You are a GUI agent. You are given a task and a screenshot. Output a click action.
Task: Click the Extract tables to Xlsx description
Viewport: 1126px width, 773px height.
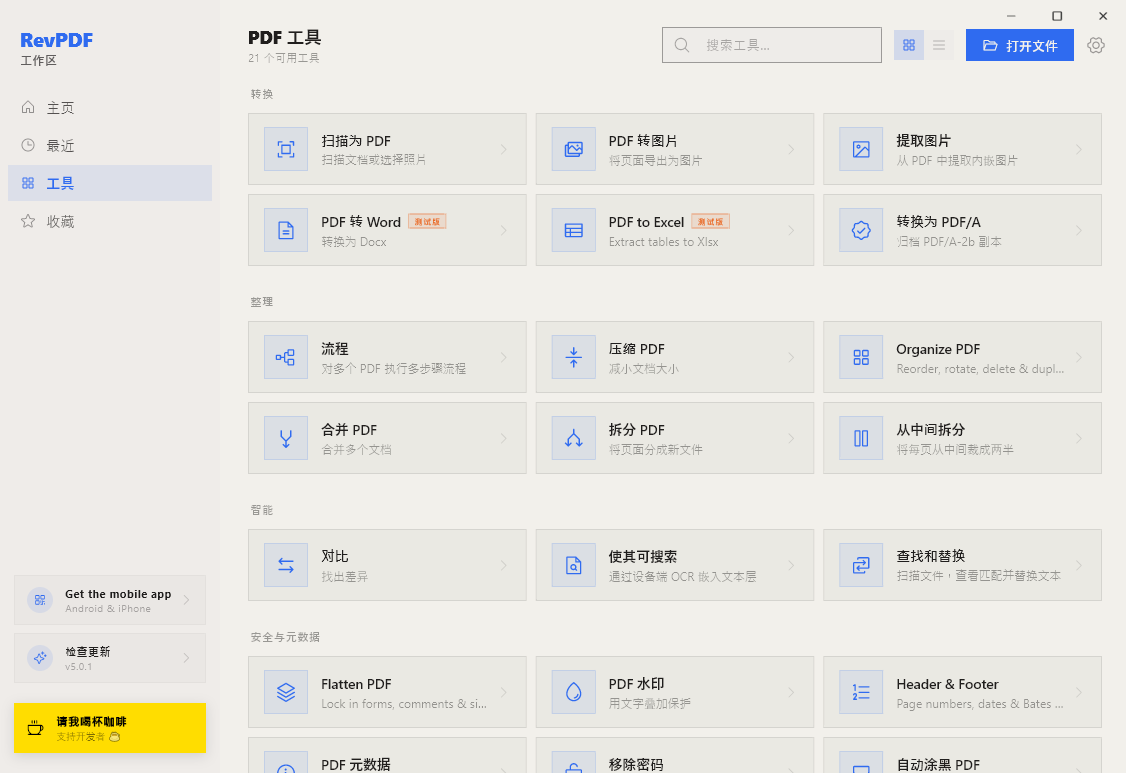[x=664, y=242]
